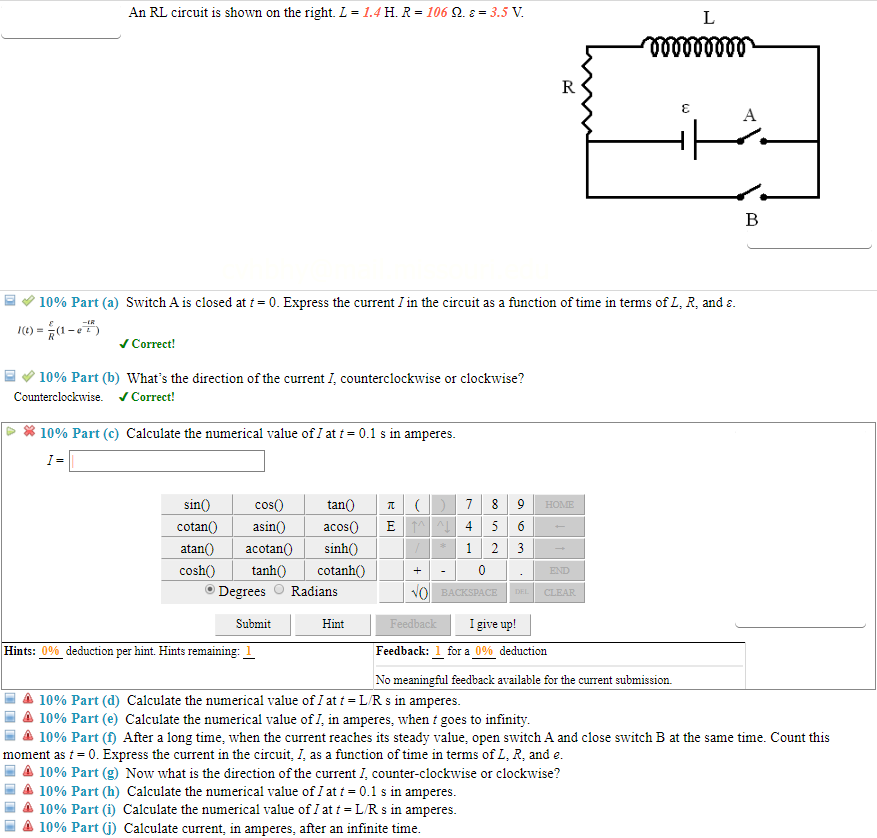Click the warning triangle icon of Part (h)

pos(28,789)
